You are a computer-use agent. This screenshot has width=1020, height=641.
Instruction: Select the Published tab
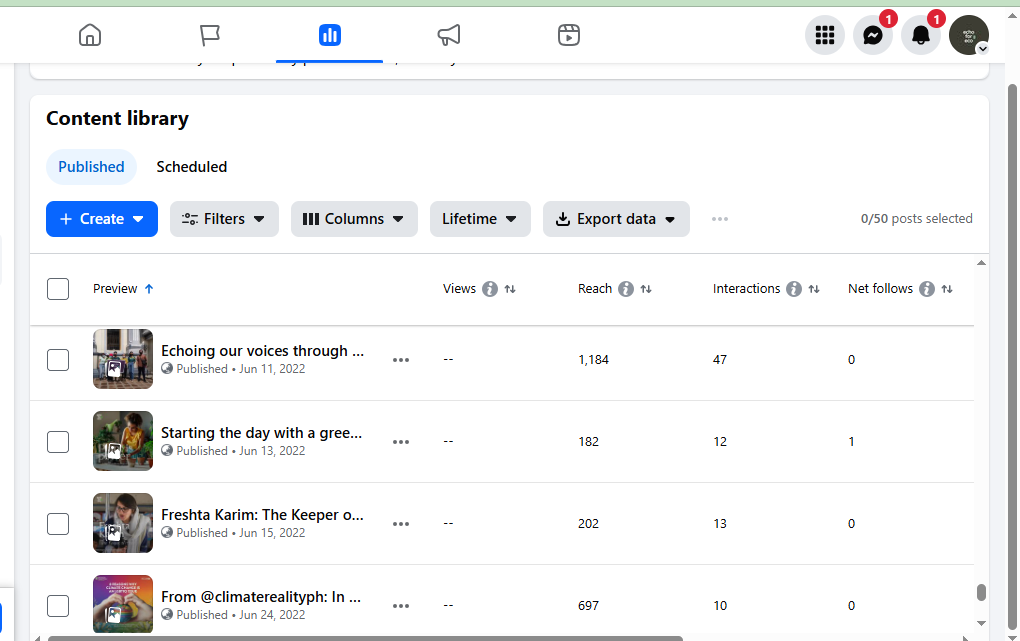(91, 167)
